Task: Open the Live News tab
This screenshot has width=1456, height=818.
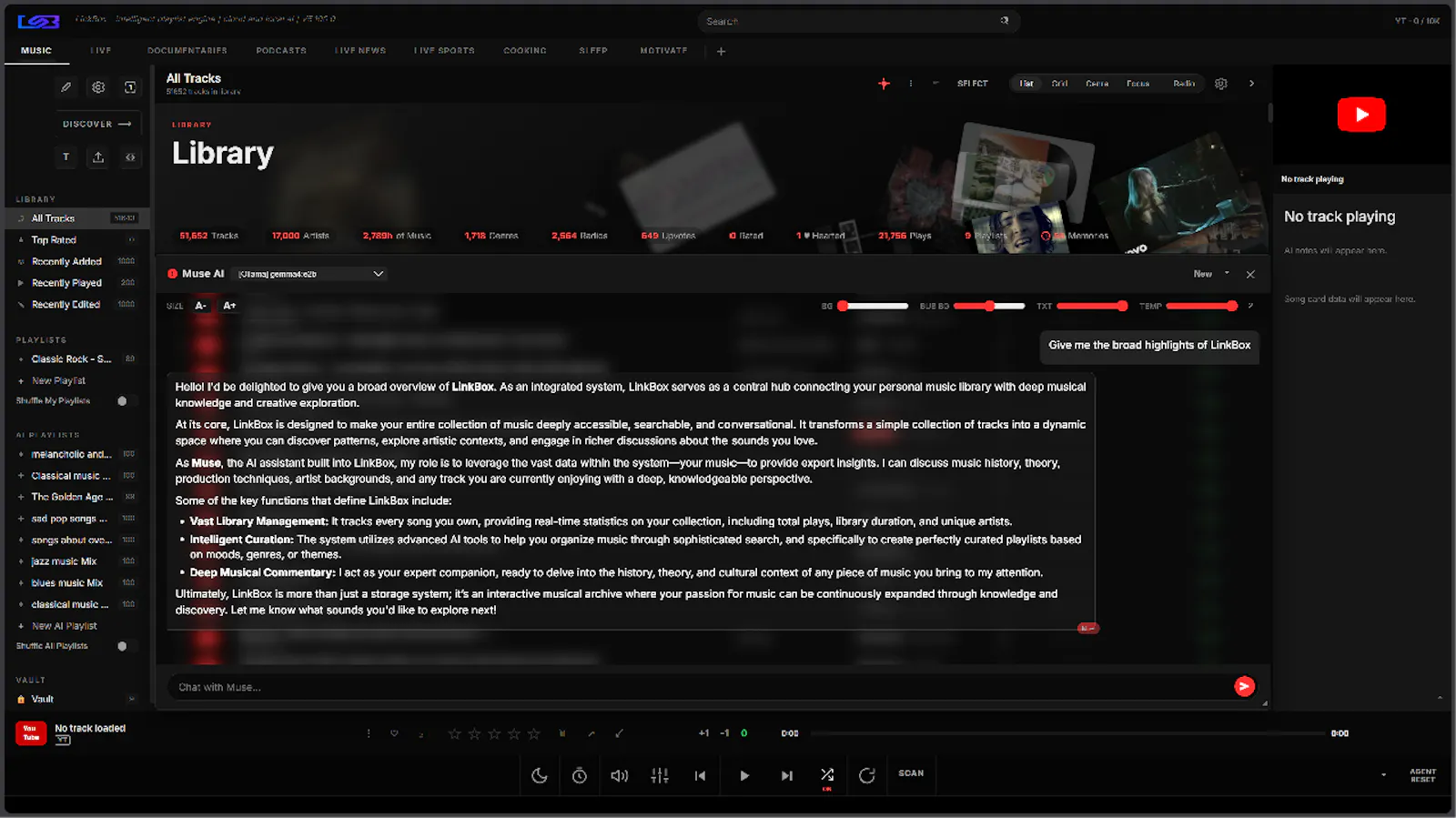Action: click(x=360, y=51)
